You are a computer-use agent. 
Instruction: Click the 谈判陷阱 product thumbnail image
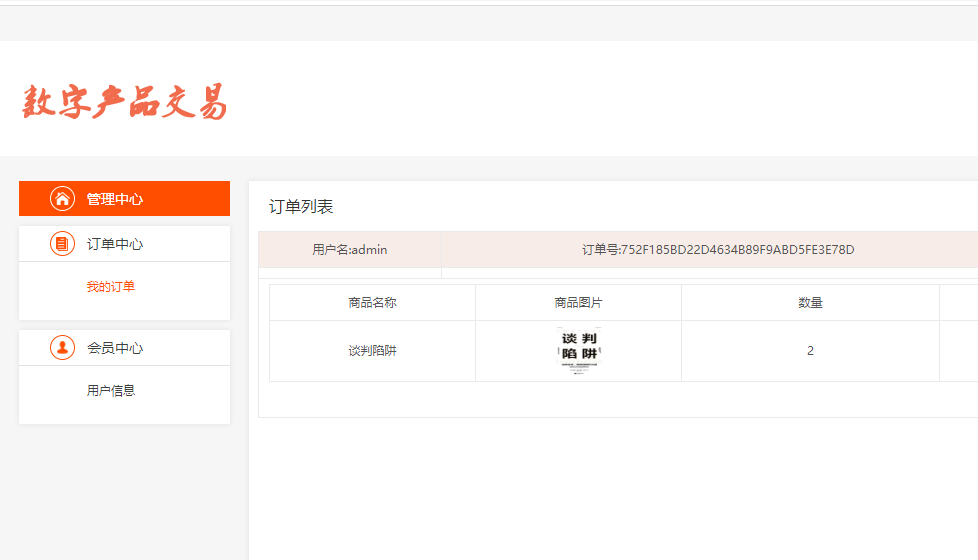click(578, 350)
